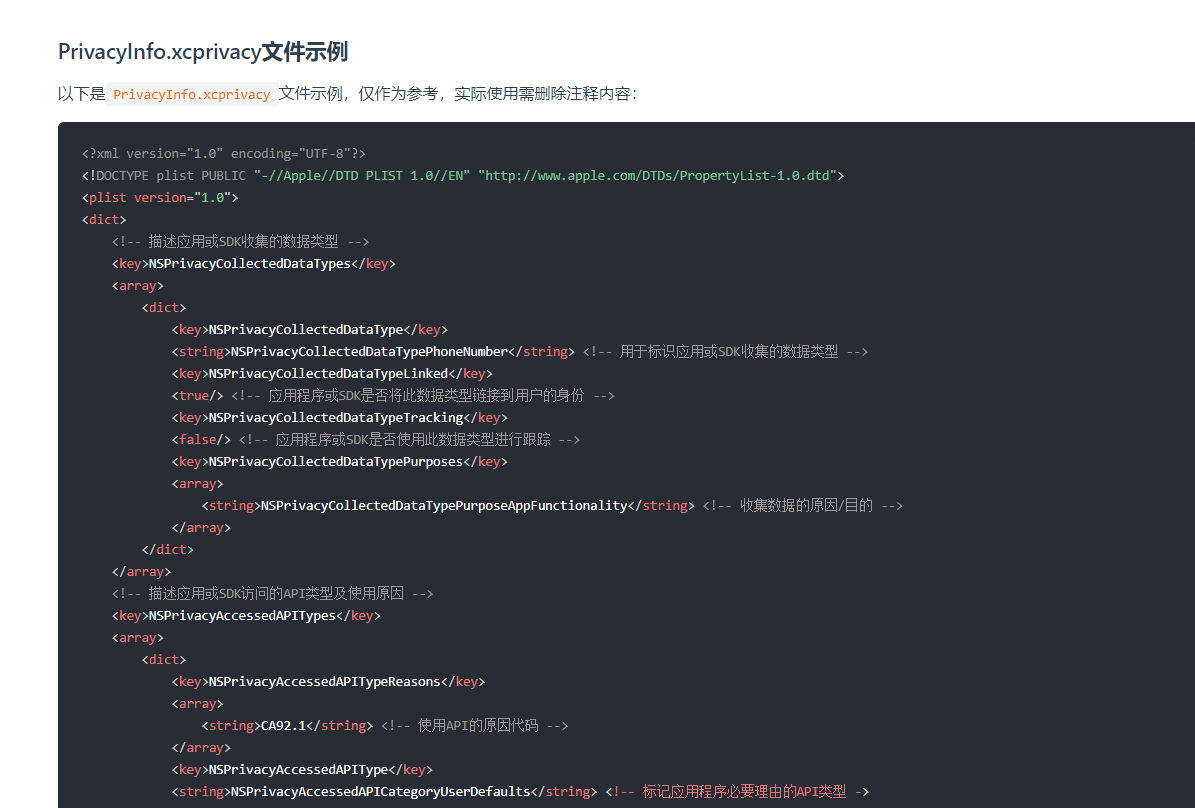Click the key NSPrivacyCollectedDataTypePurposes
Screen dimensions: 1195x808
point(339,462)
